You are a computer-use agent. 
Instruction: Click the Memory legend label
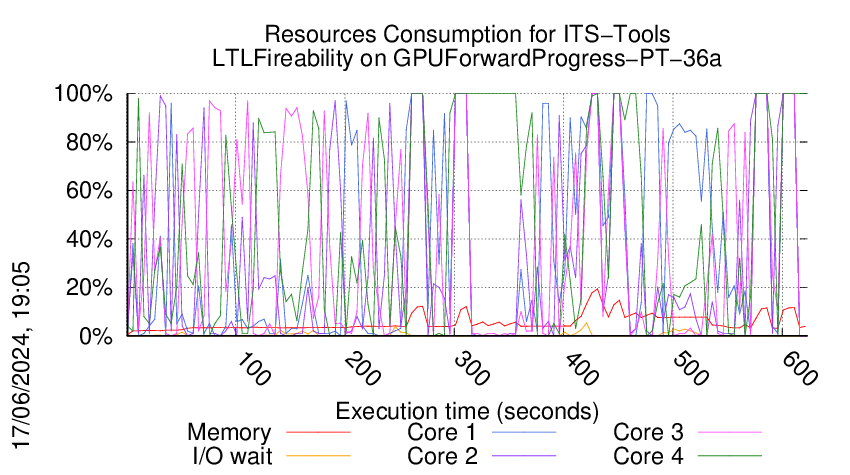(x=229, y=433)
